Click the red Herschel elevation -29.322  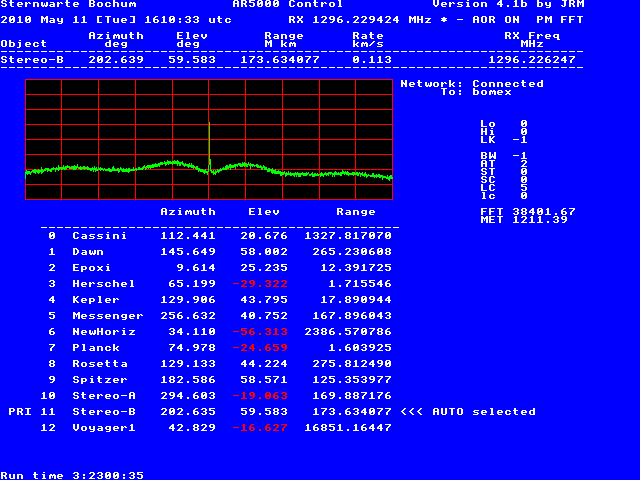[260, 284]
